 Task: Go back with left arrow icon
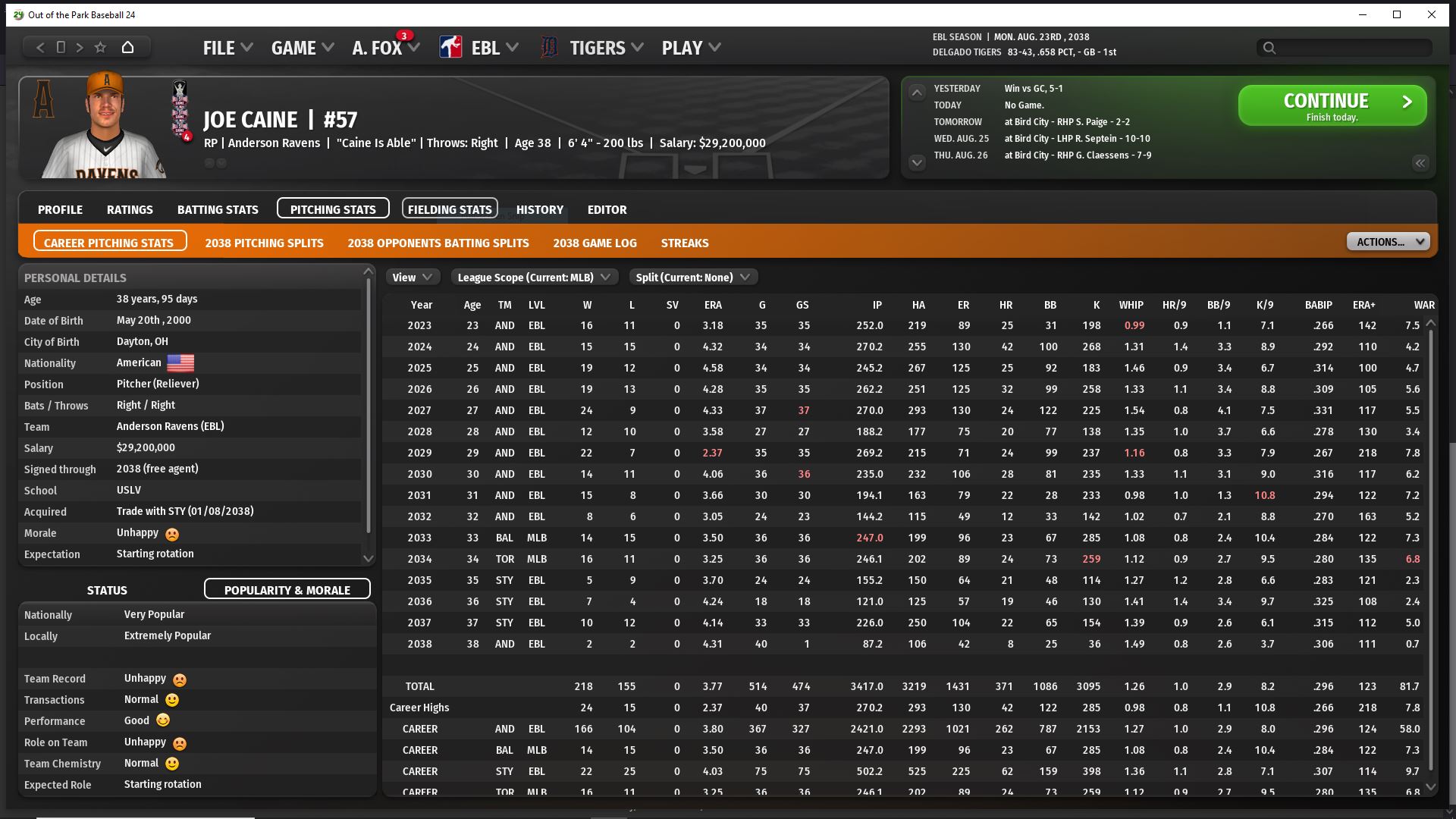pyautogui.click(x=40, y=48)
